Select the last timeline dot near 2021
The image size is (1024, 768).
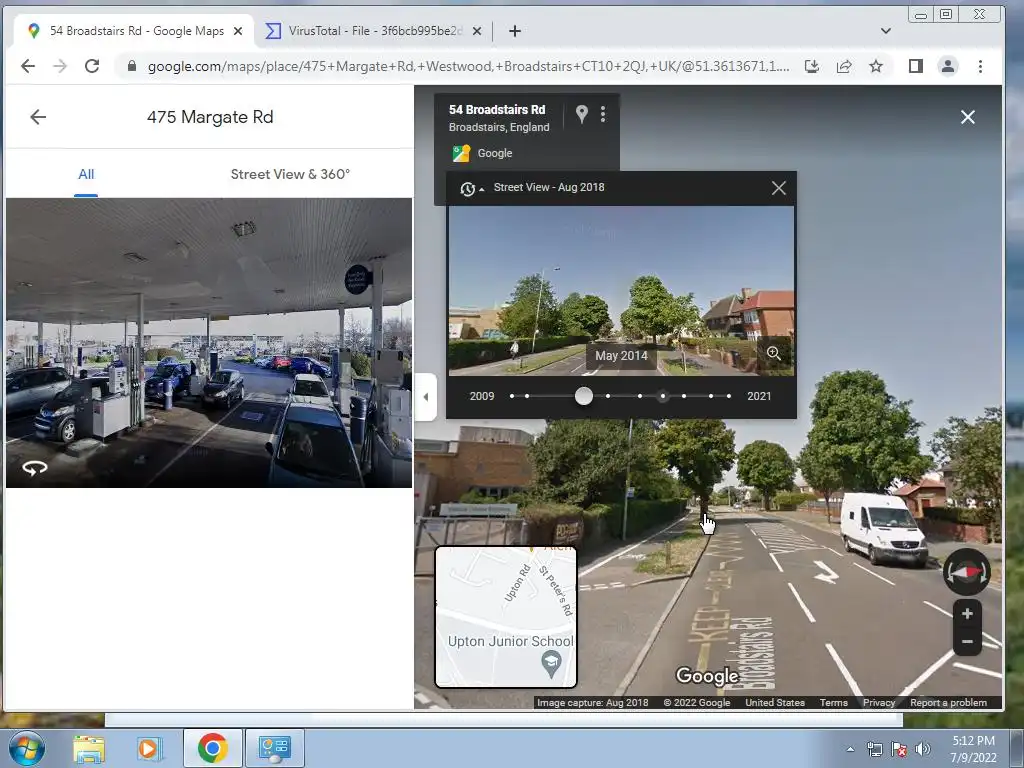coord(729,396)
